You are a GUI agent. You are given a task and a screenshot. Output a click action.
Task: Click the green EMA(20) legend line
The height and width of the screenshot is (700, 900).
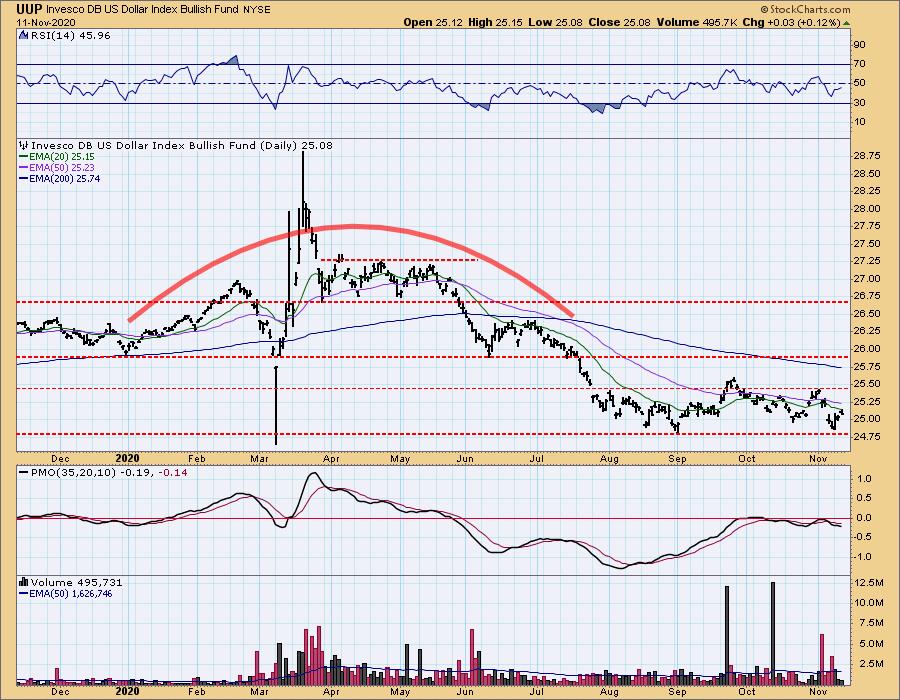(x=24, y=157)
